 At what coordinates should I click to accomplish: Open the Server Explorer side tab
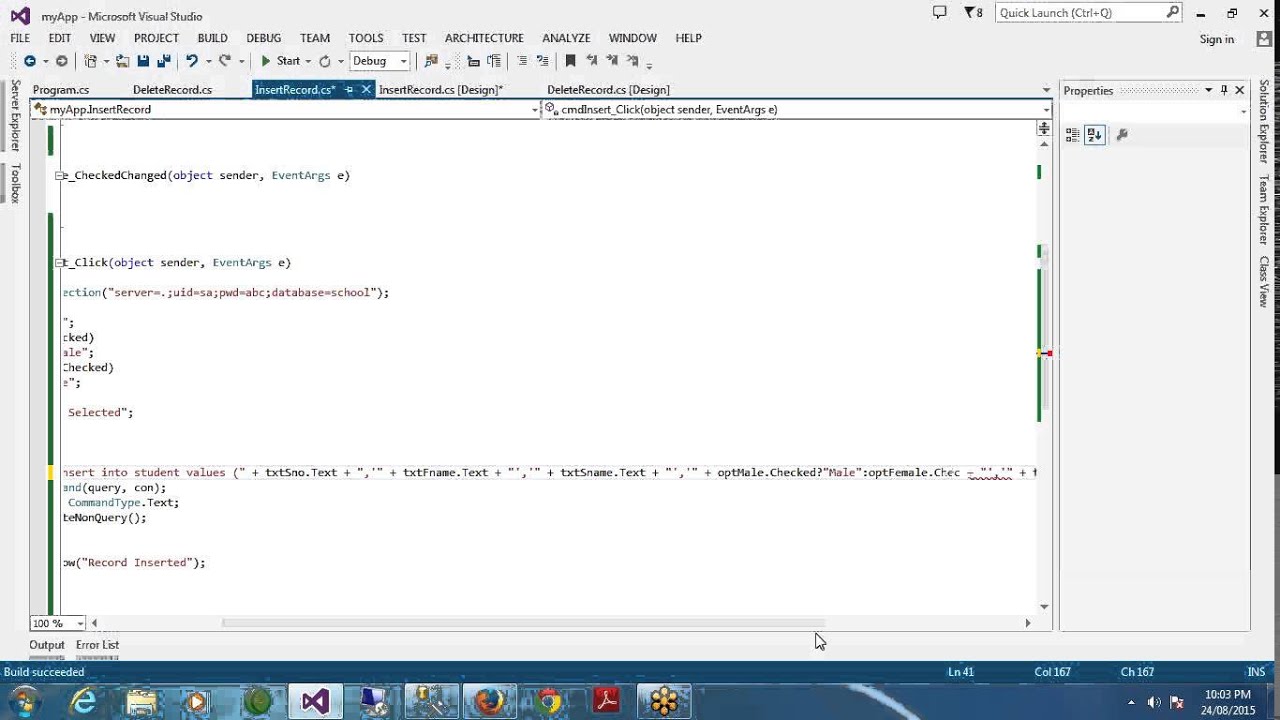tap(15, 117)
